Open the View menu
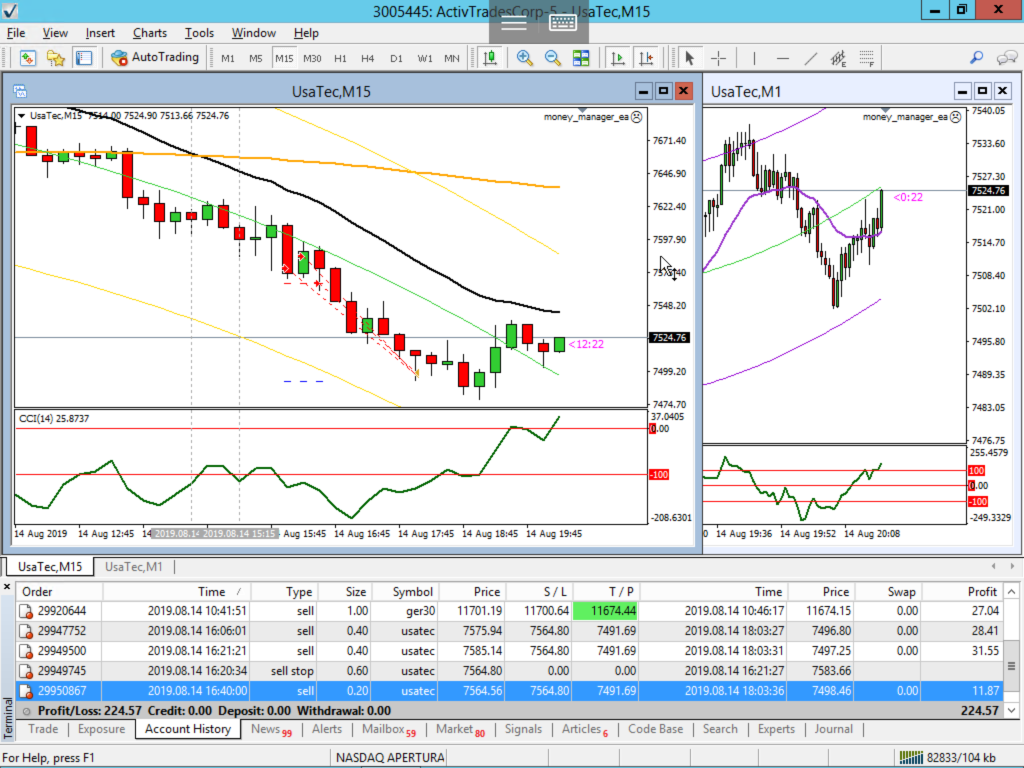Image resolution: width=1024 pixels, height=768 pixels. [x=55, y=33]
